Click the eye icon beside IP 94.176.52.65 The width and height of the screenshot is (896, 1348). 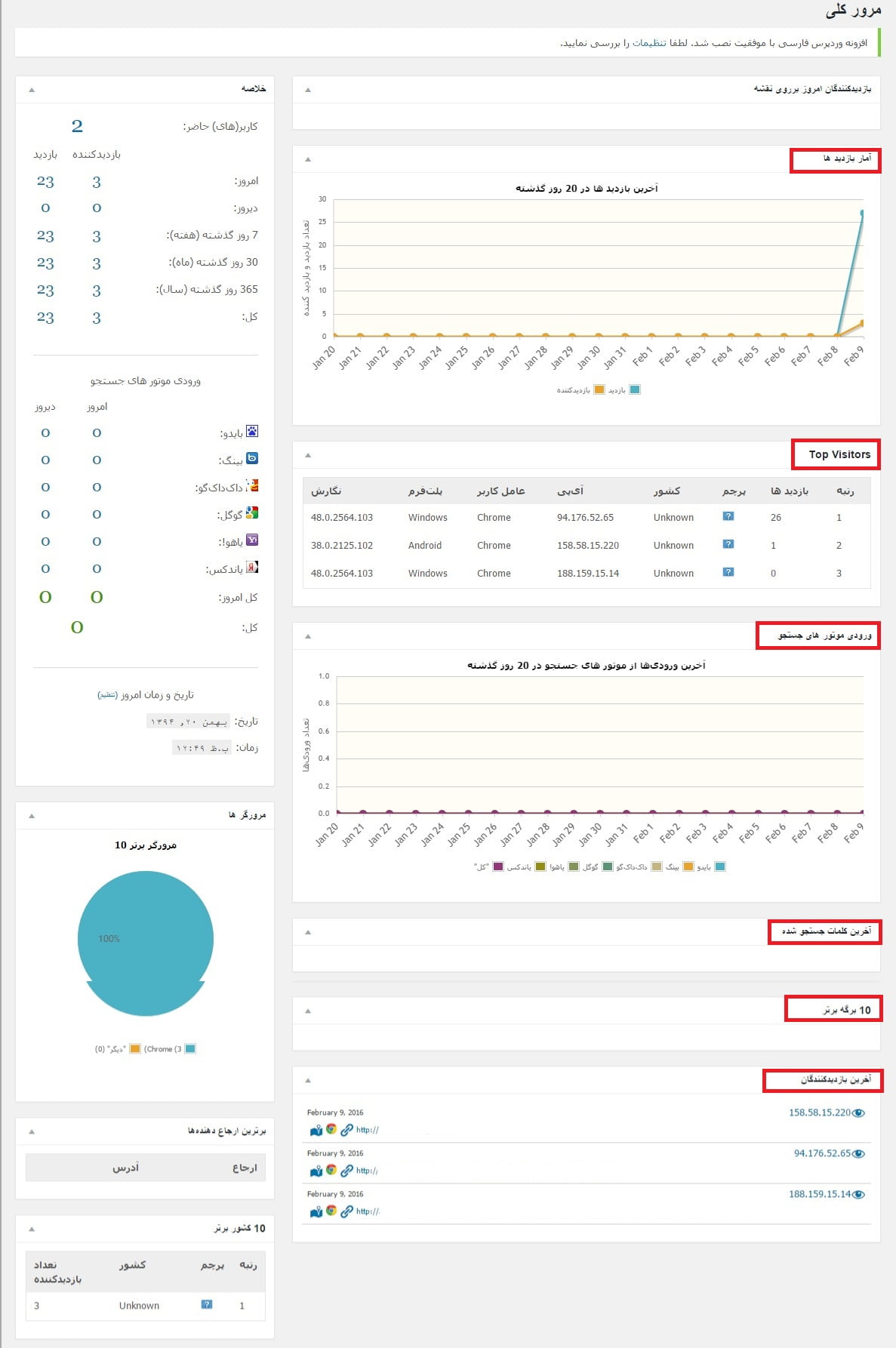[859, 1154]
